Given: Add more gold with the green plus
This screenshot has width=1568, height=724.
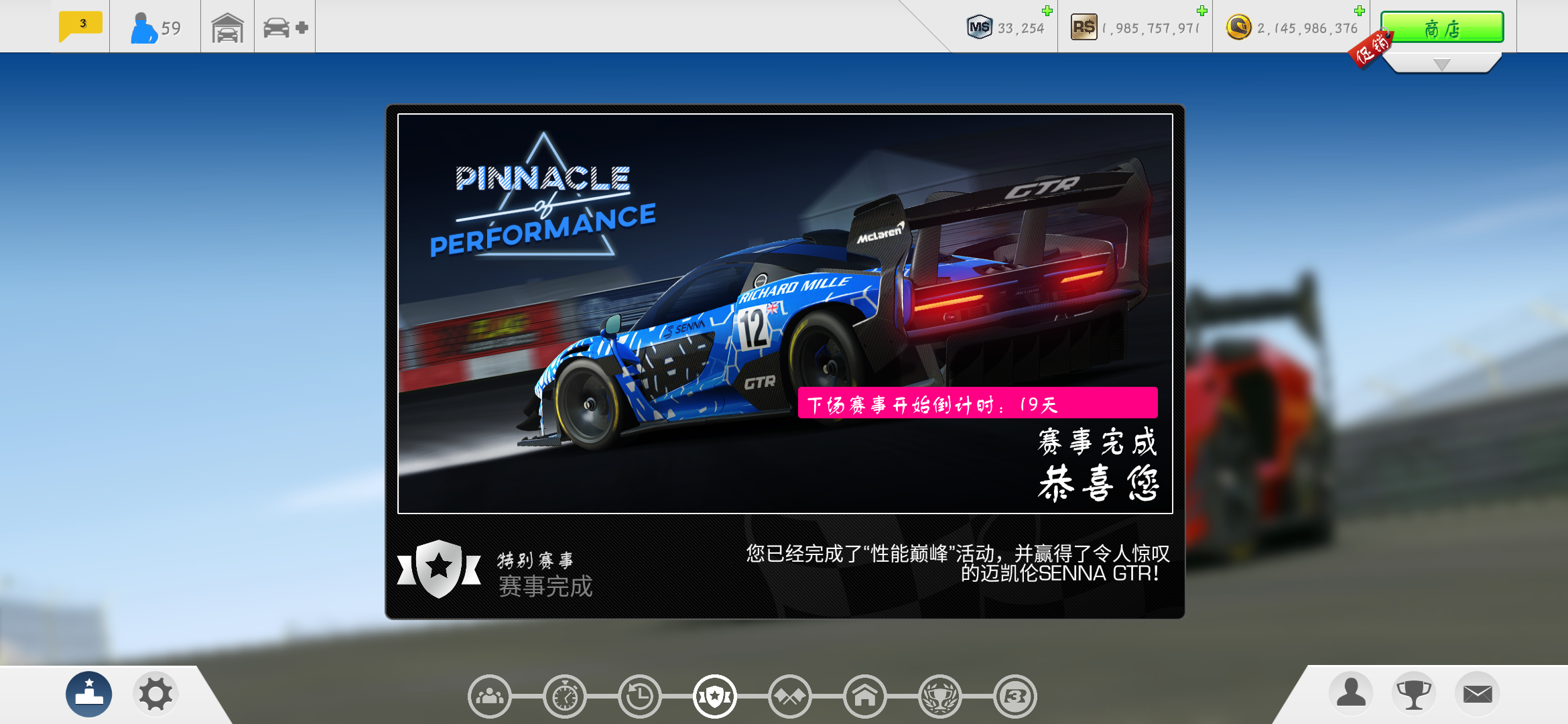Looking at the screenshot, I should click(x=1360, y=11).
